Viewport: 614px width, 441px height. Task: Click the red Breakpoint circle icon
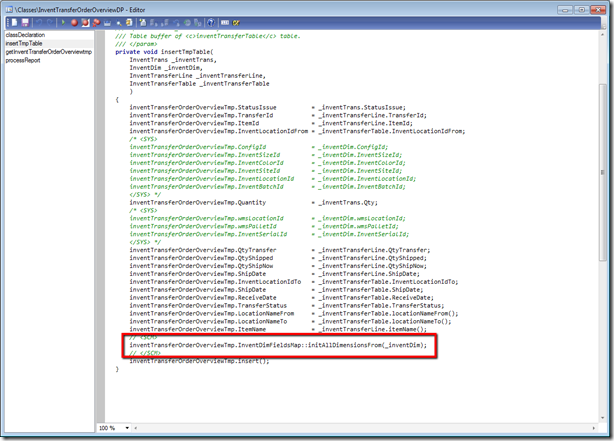click(74, 21)
